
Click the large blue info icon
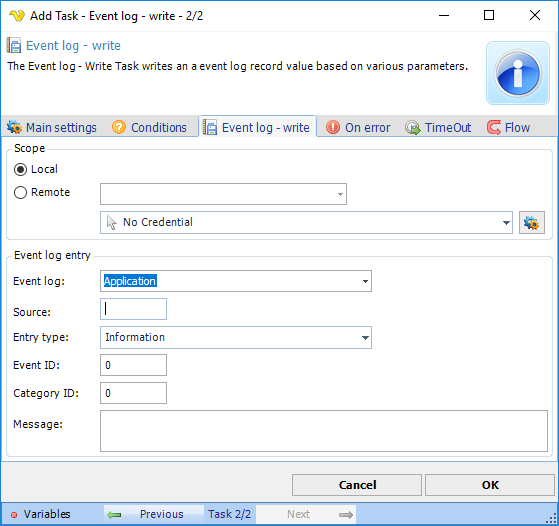click(x=518, y=73)
